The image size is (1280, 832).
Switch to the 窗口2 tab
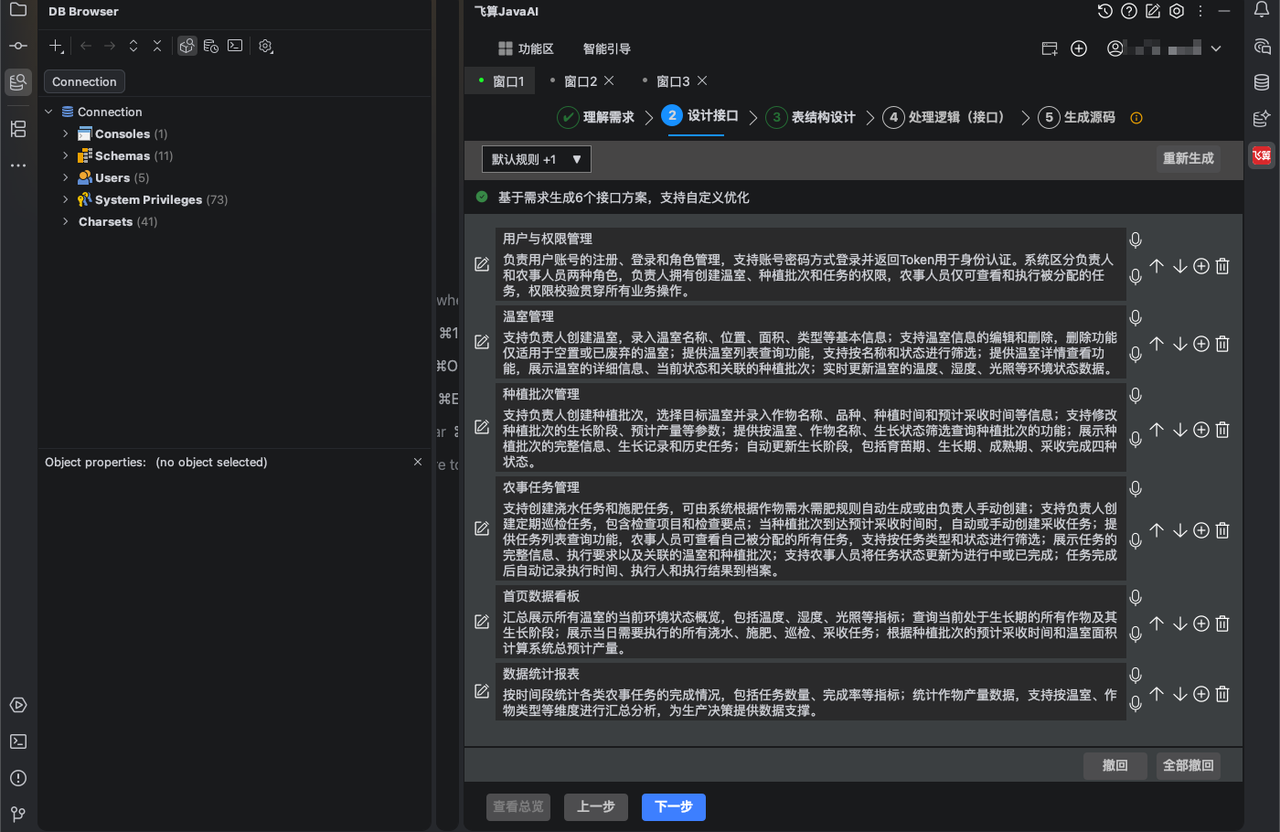click(x=580, y=81)
